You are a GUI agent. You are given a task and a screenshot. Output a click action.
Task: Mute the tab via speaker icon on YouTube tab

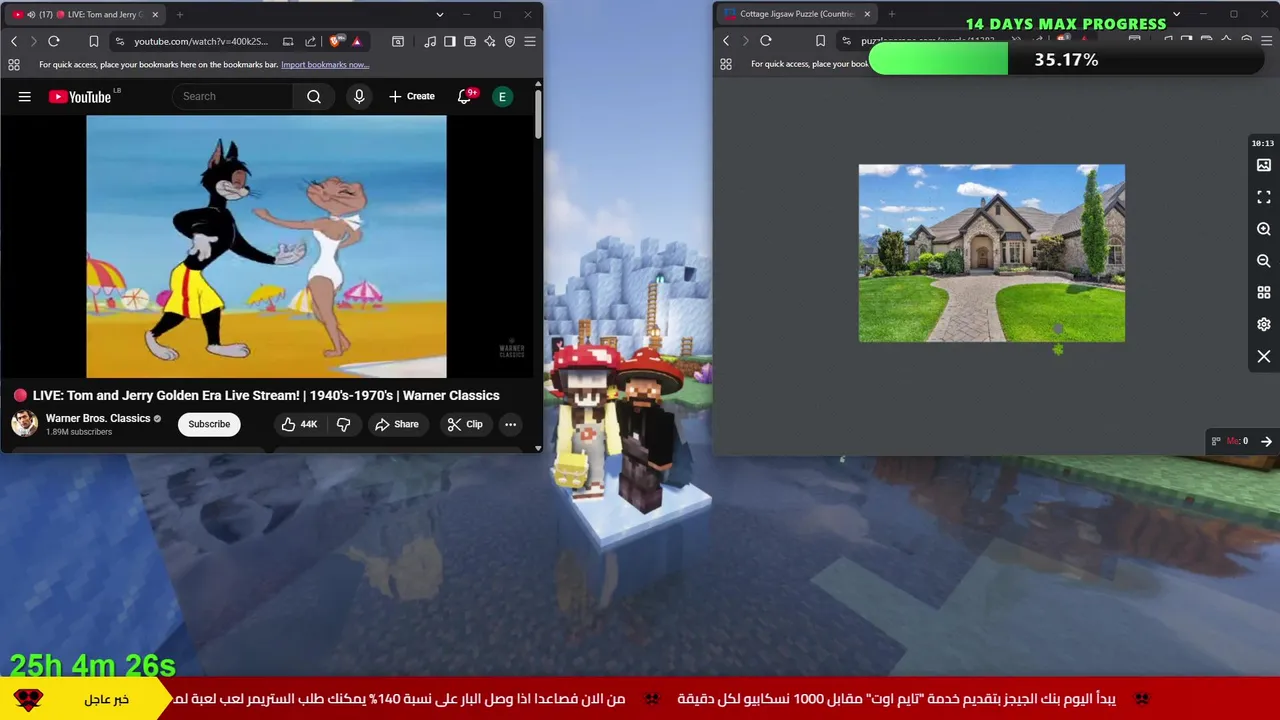(x=31, y=15)
